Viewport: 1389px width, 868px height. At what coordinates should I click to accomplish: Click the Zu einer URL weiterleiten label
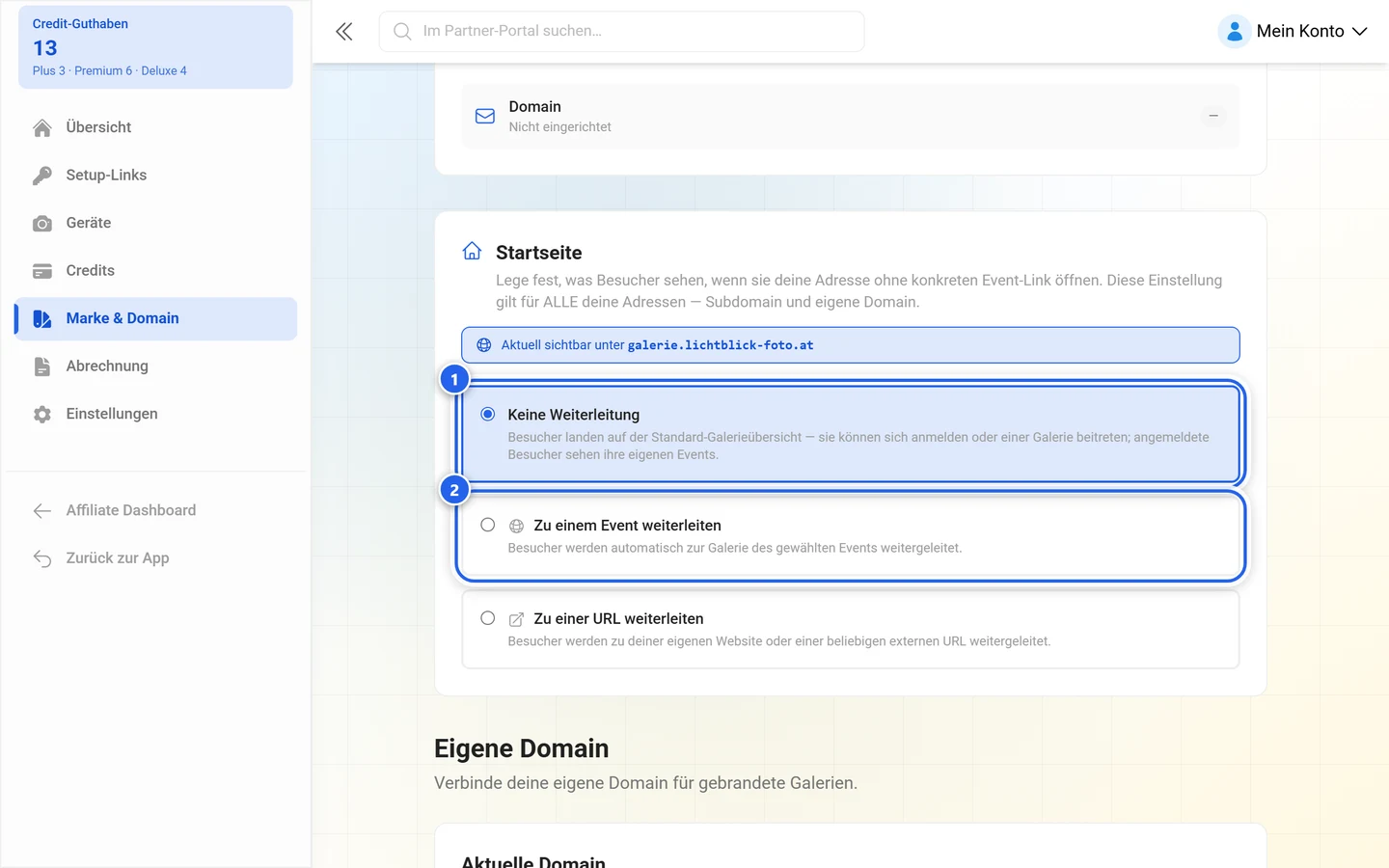619,619
